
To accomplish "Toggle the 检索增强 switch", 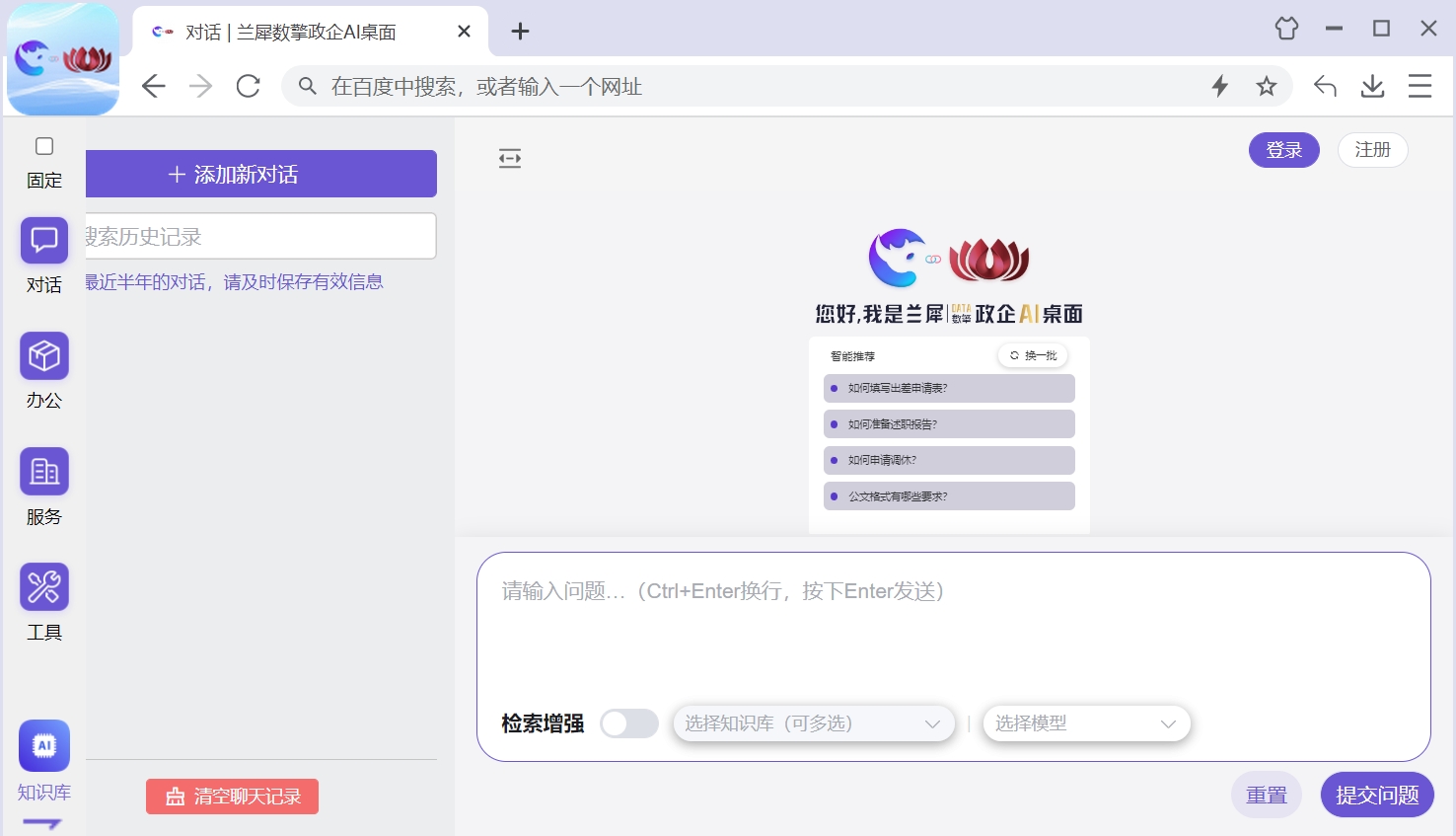I will 629,723.
